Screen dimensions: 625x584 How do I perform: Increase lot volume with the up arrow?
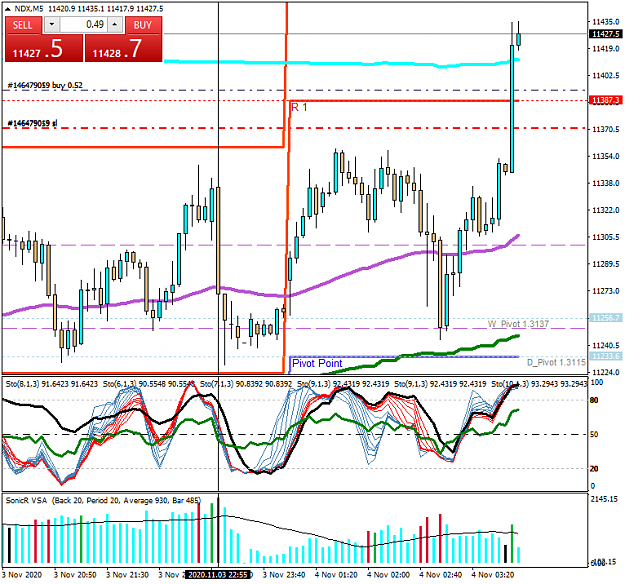point(115,25)
